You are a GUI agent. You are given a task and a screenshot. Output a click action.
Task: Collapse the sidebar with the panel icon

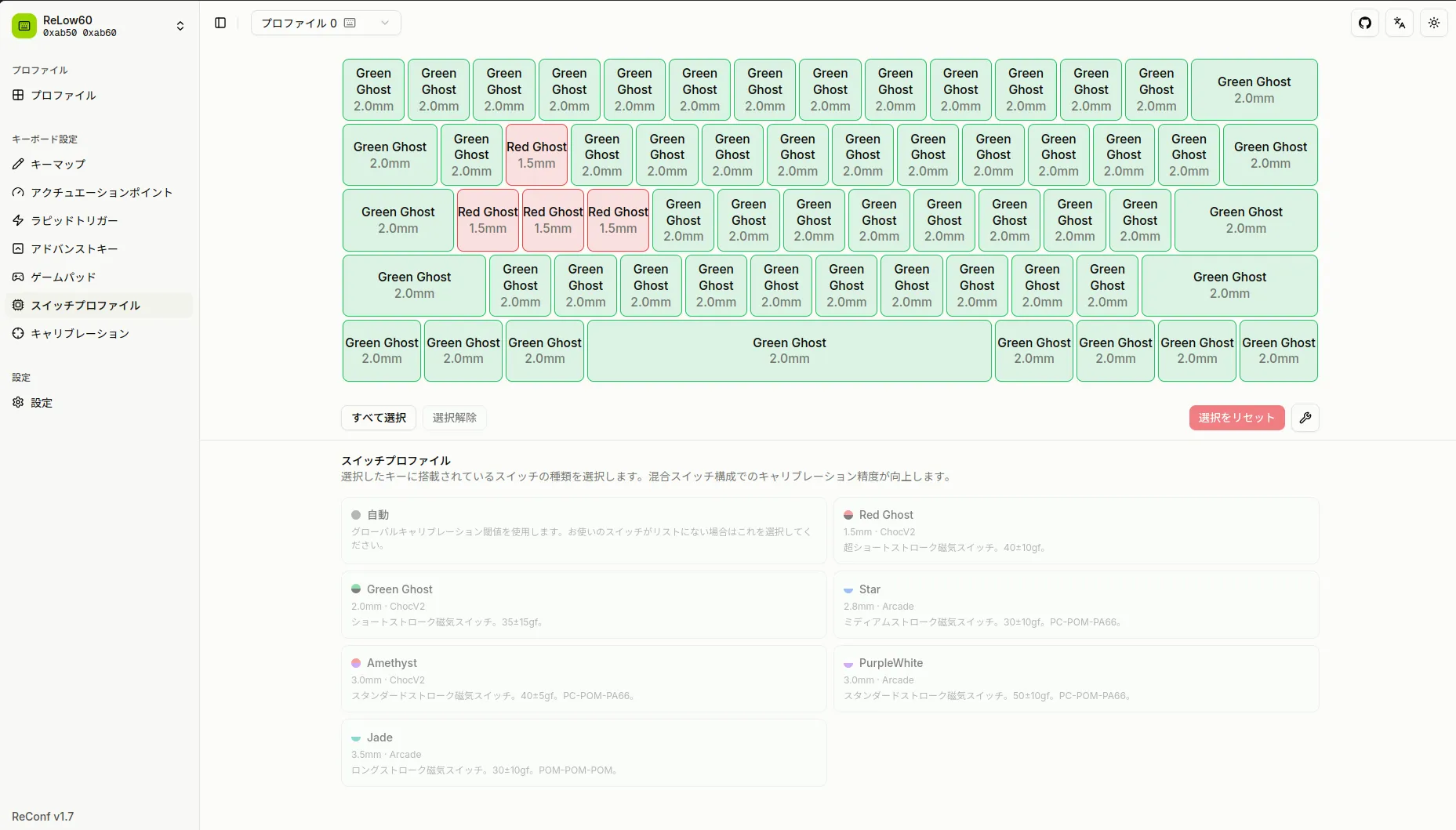point(220,23)
